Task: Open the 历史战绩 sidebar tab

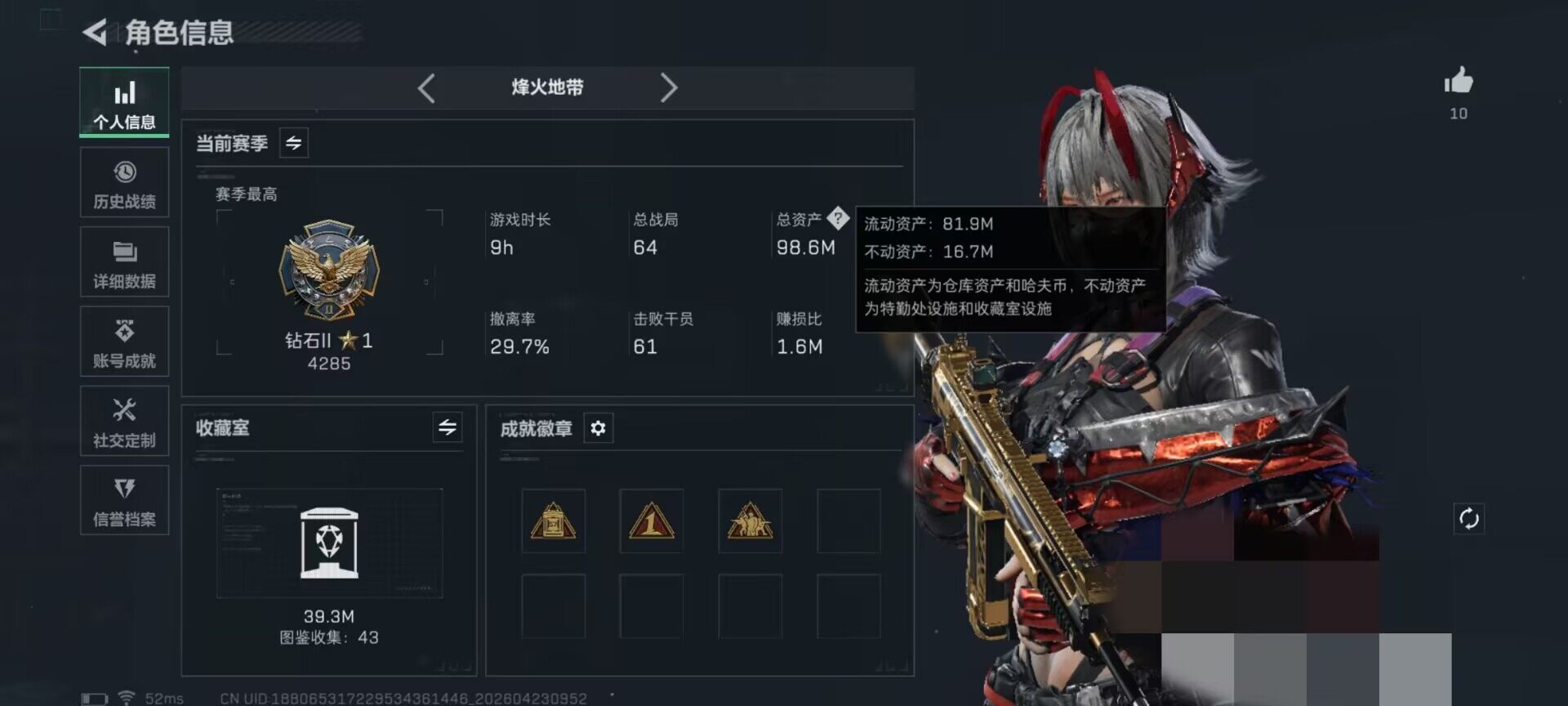Action: [x=124, y=183]
